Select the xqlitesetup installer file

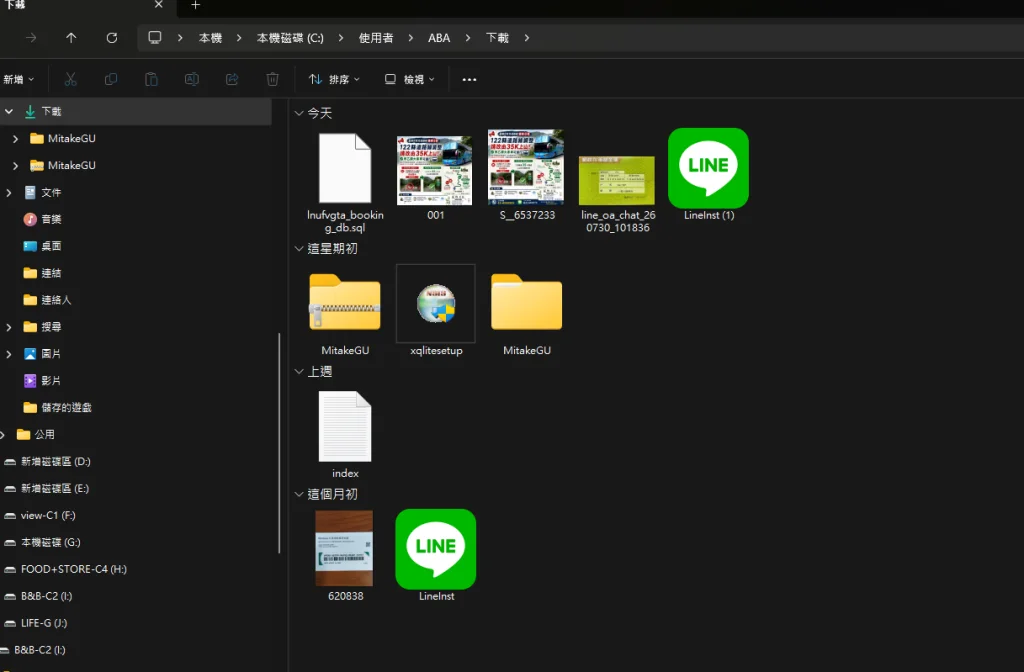point(436,311)
